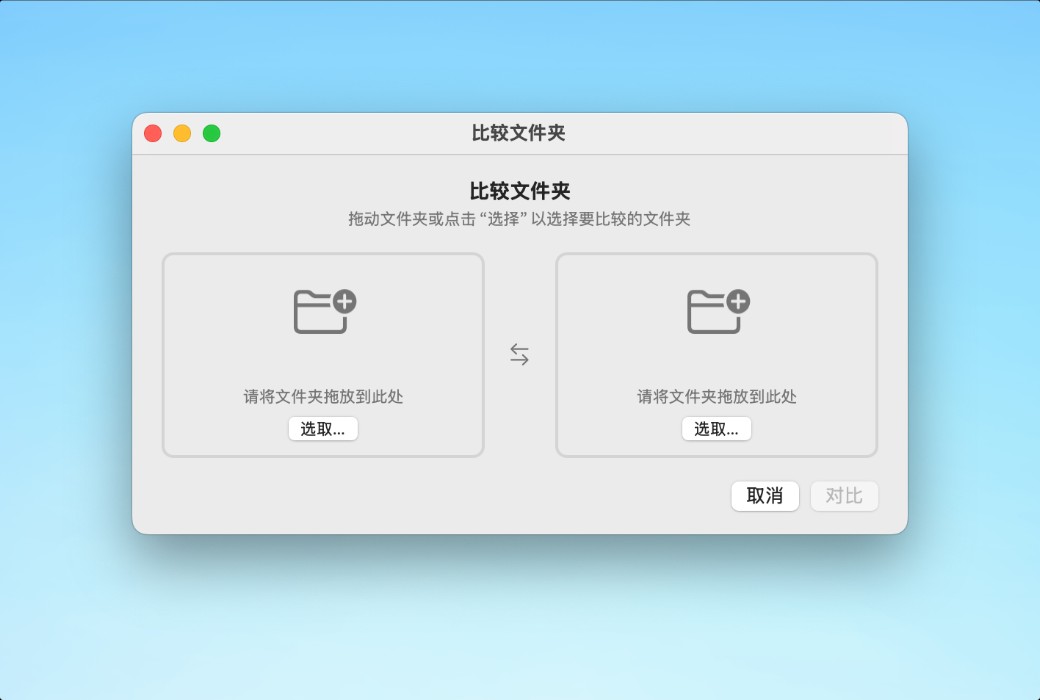1040x700 pixels.
Task: Click the bold heading 比较文件夹
Action: pyautogui.click(x=520, y=191)
